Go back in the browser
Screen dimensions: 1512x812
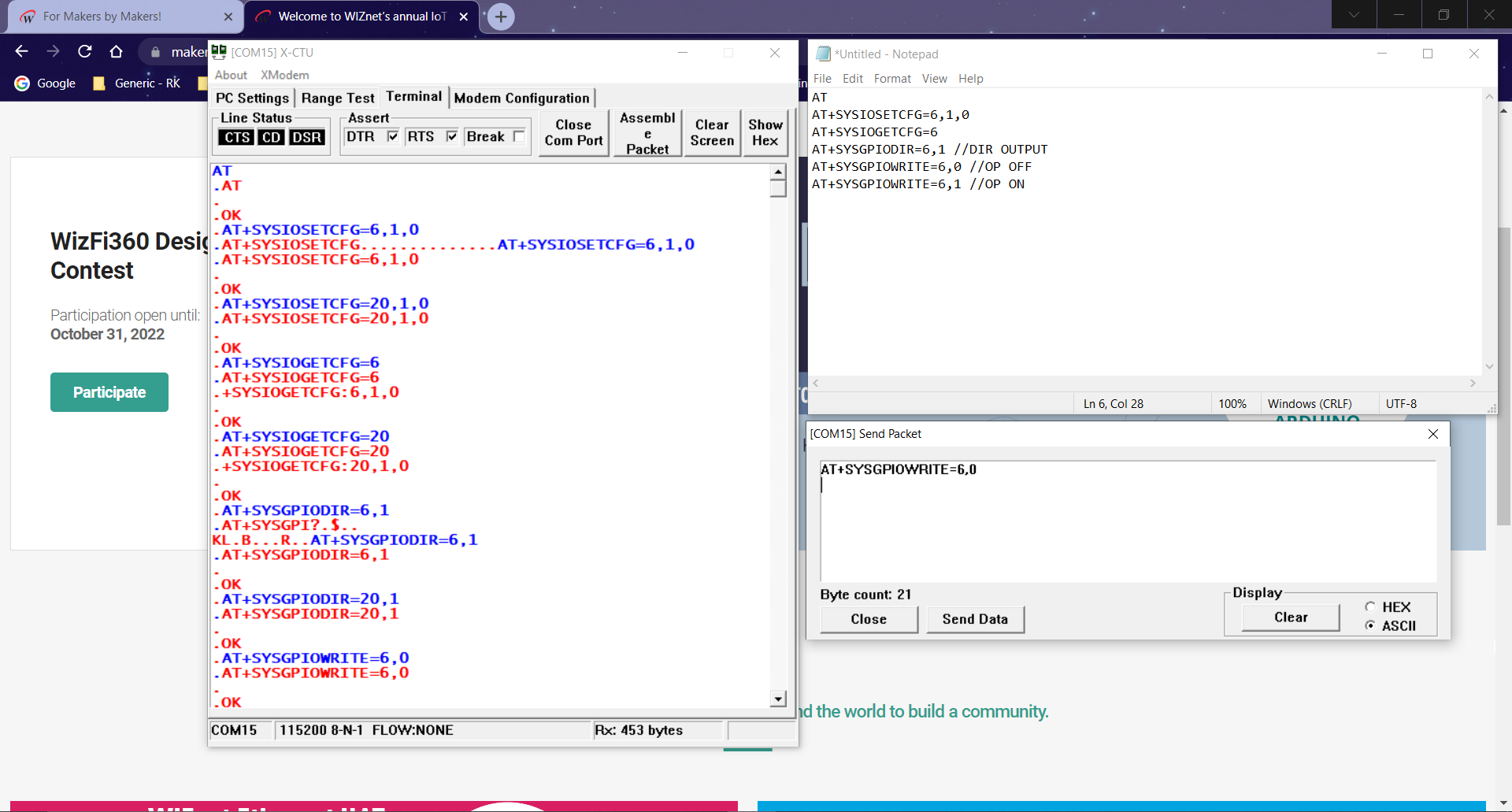(x=21, y=51)
